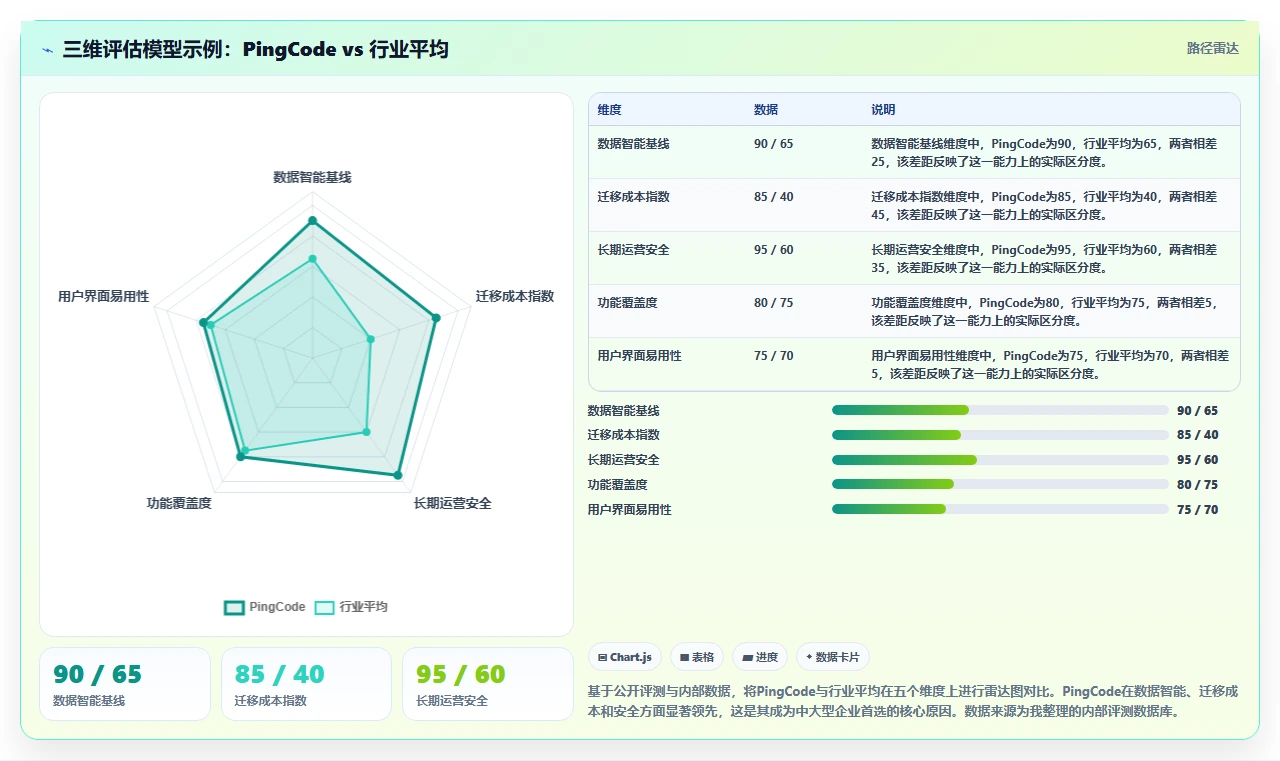The width and height of the screenshot is (1280, 761).
Task: Click the 用户界面易用性维度中 description text
Action: click(x=1050, y=364)
